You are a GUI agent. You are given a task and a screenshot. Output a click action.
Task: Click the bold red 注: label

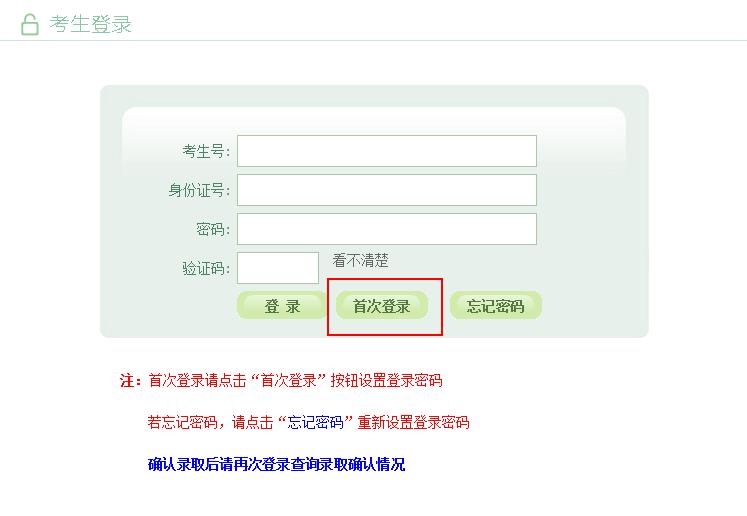coord(130,381)
